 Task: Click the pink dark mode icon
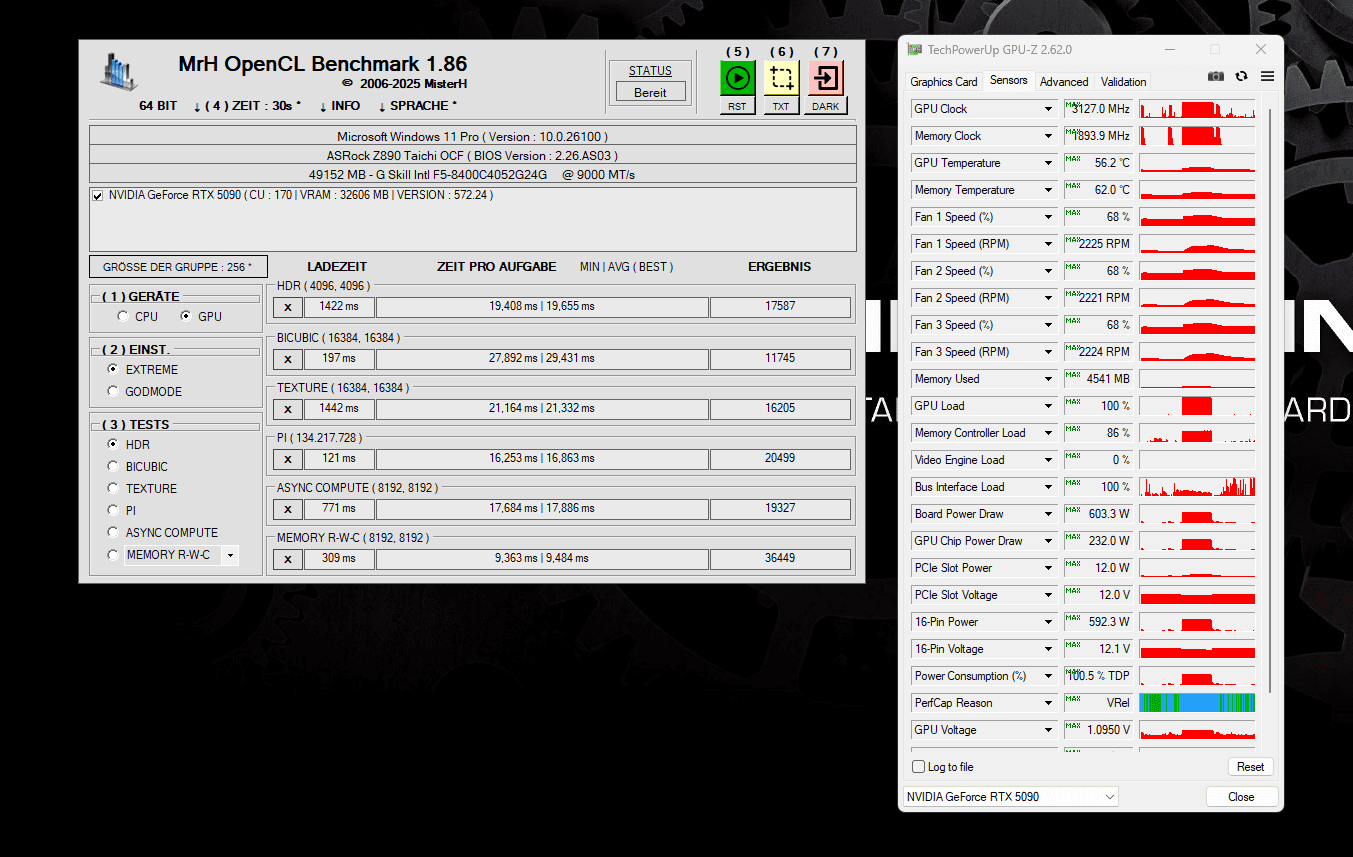[826, 78]
